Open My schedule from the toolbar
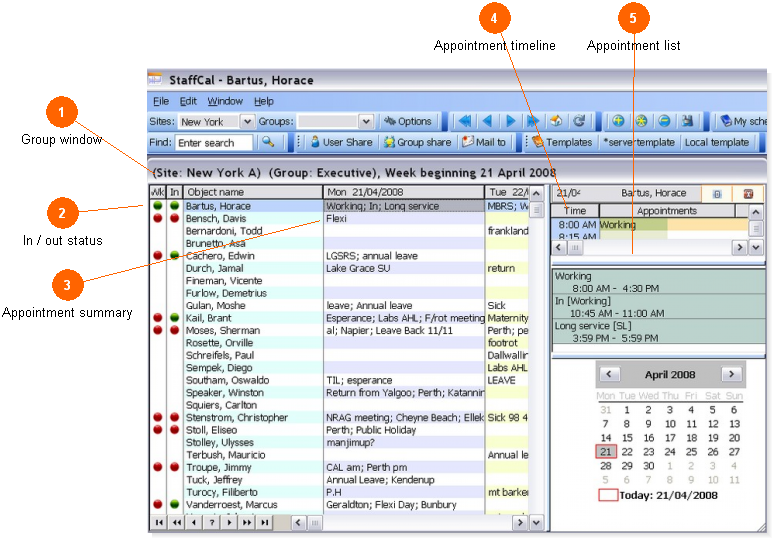Screen dimensions: 774x540 tap(743, 121)
